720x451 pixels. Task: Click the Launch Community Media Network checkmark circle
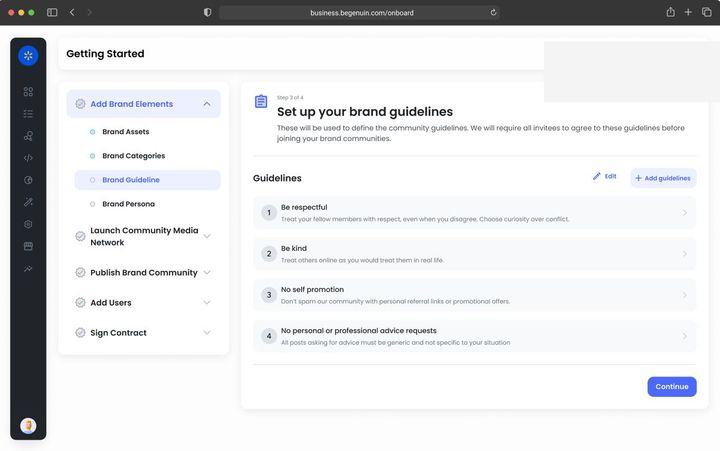point(80,236)
